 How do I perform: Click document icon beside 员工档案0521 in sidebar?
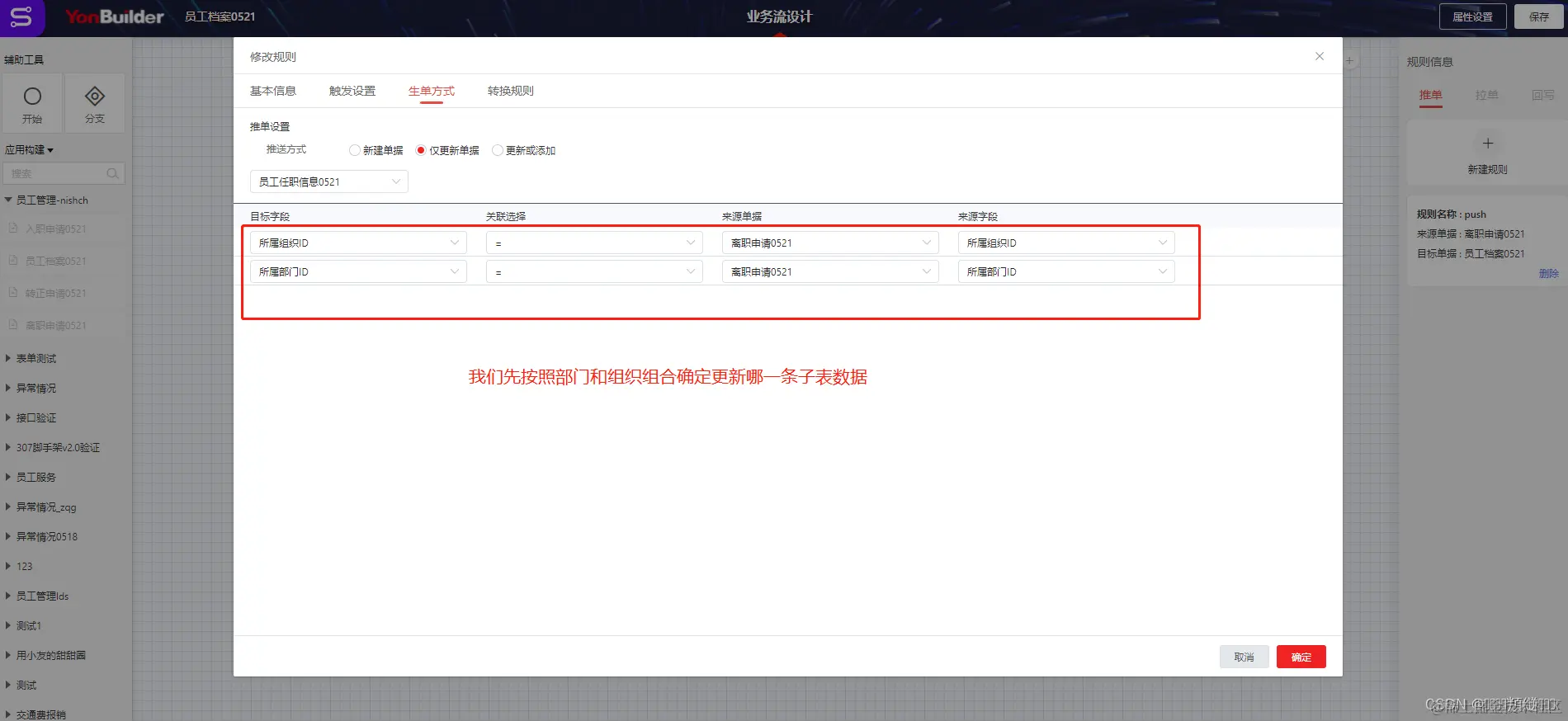[13, 261]
